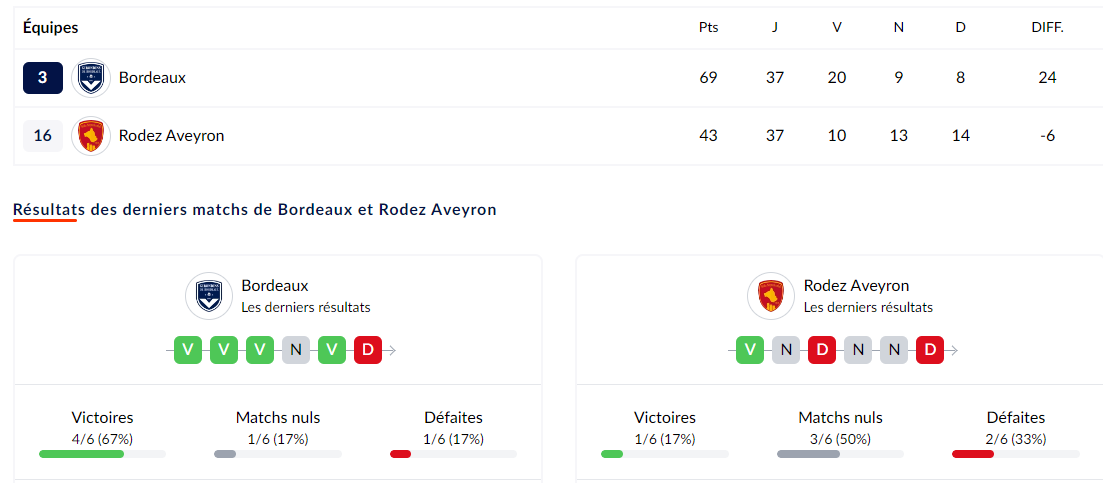
Task: Click Bordeaux's first green V badge
Action: coord(189,350)
